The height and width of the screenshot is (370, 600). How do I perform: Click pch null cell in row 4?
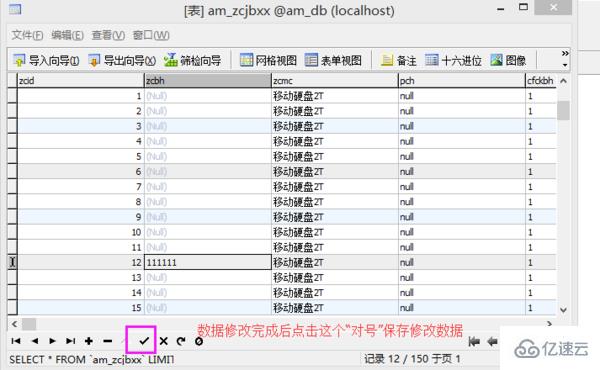[462, 141]
